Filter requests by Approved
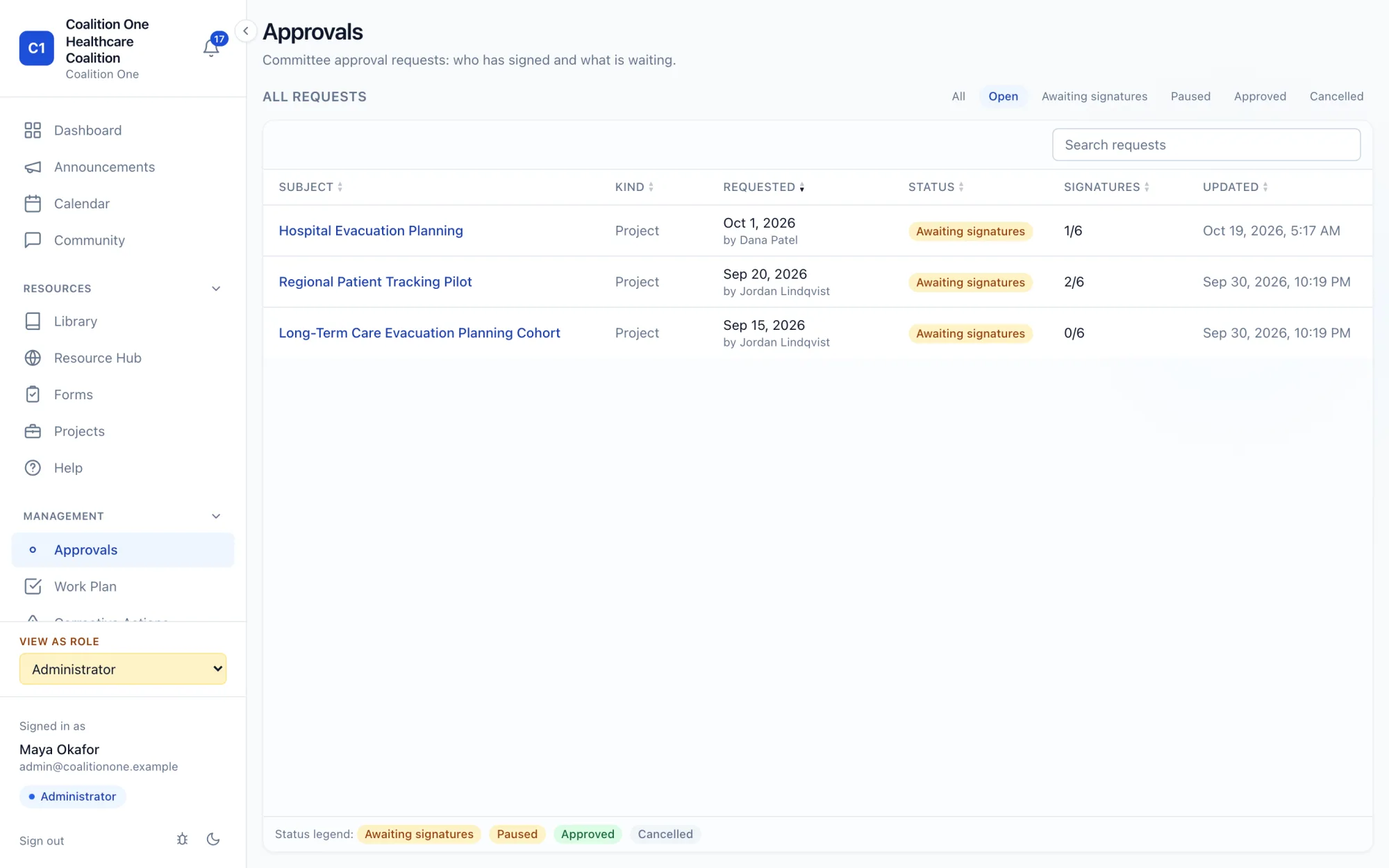This screenshot has height=868, width=1389. pos(1260,97)
